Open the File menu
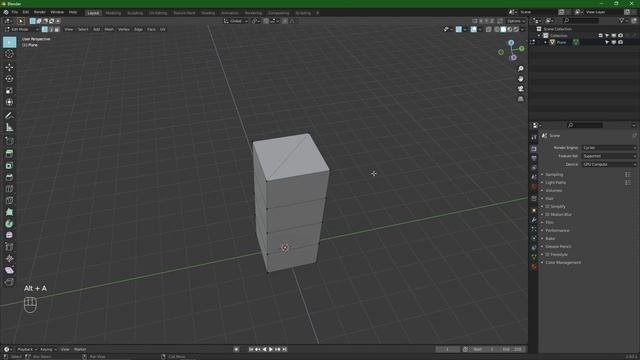 pyautogui.click(x=15, y=12)
